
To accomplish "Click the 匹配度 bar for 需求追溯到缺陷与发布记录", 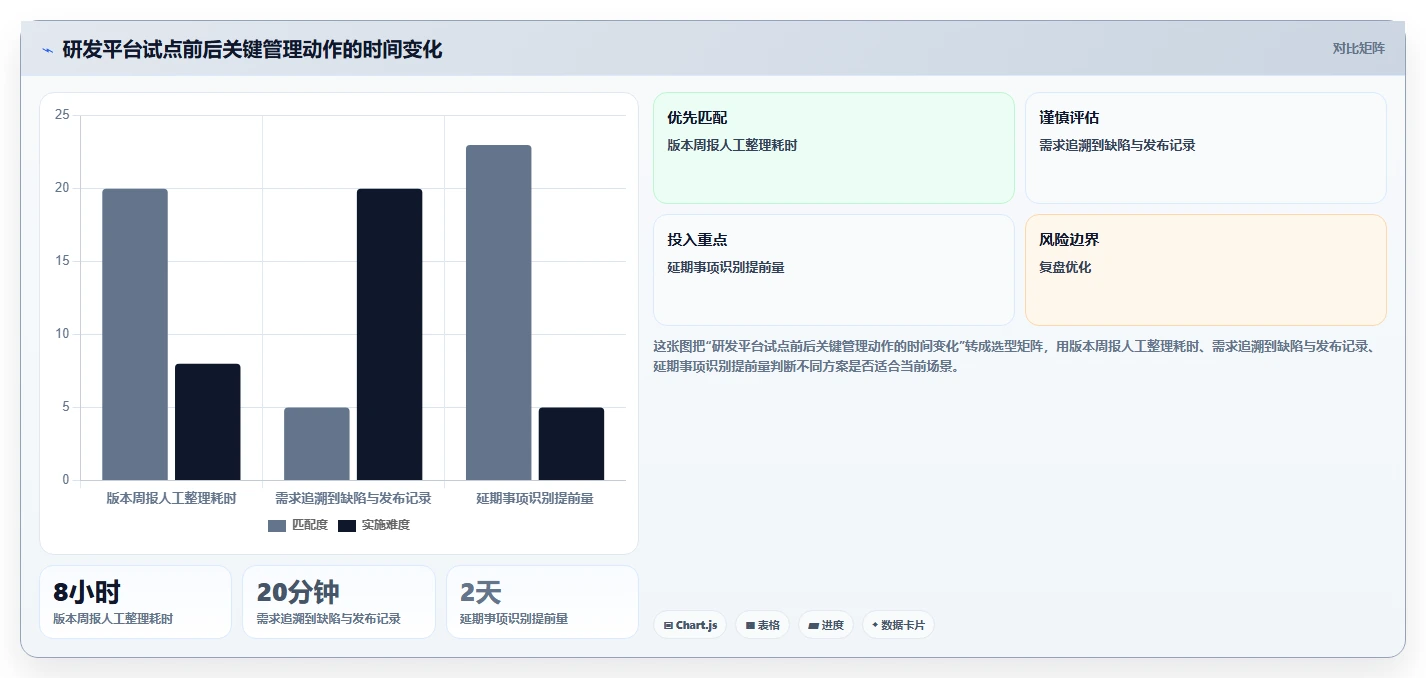I will 317,444.
